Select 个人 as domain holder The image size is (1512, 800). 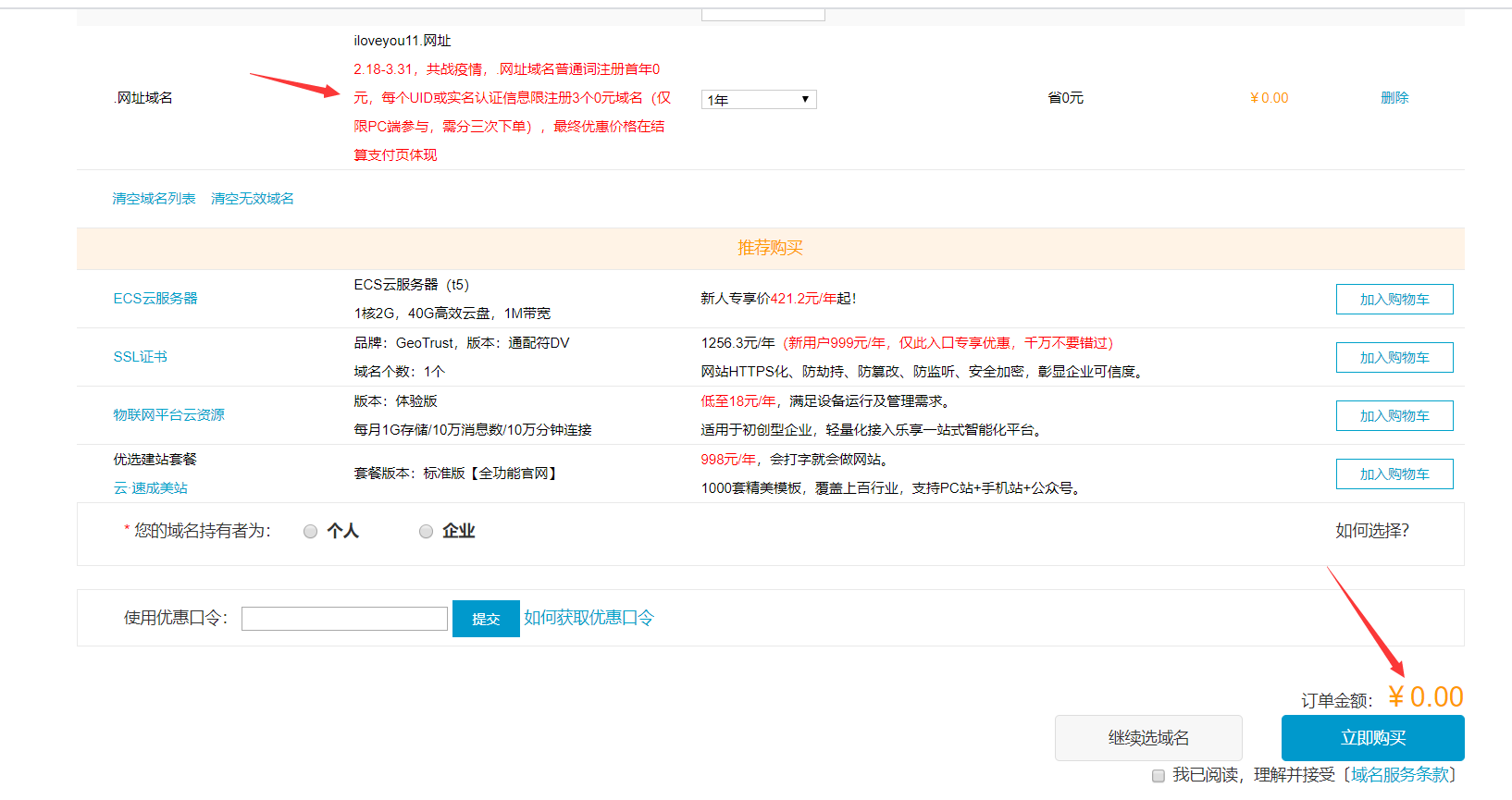coord(311,532)
